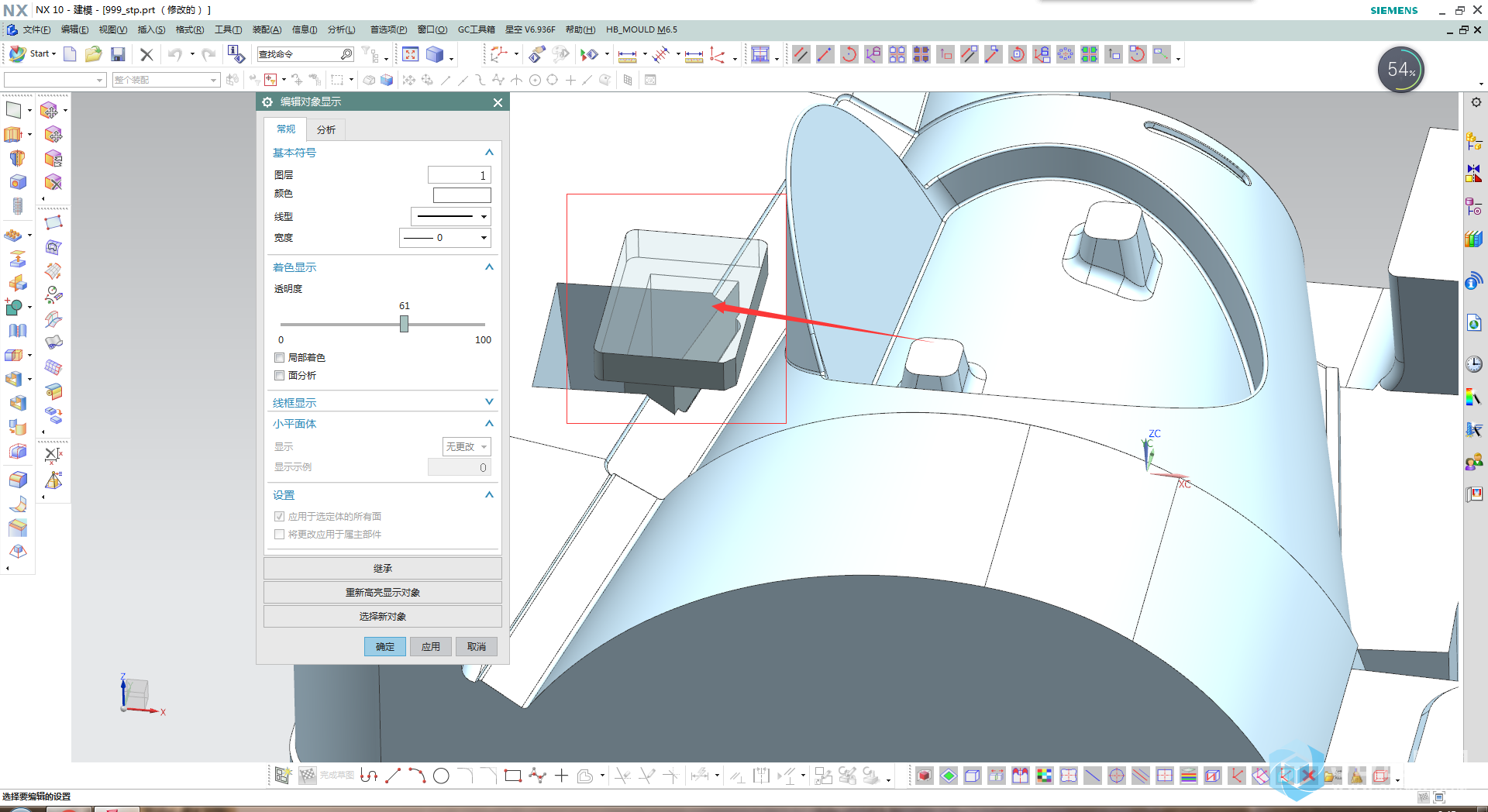Screen dimensions: 1488x812
Task: Collapse the 着色显示 section
Action: coord(489,267)
